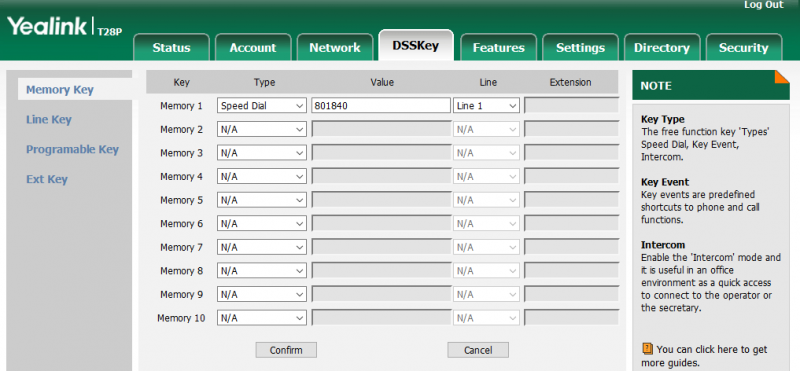Image resolution: width=800 pixels, height=371 pixels.
Task: Click the guide book icon
Action: coord(647,349)
